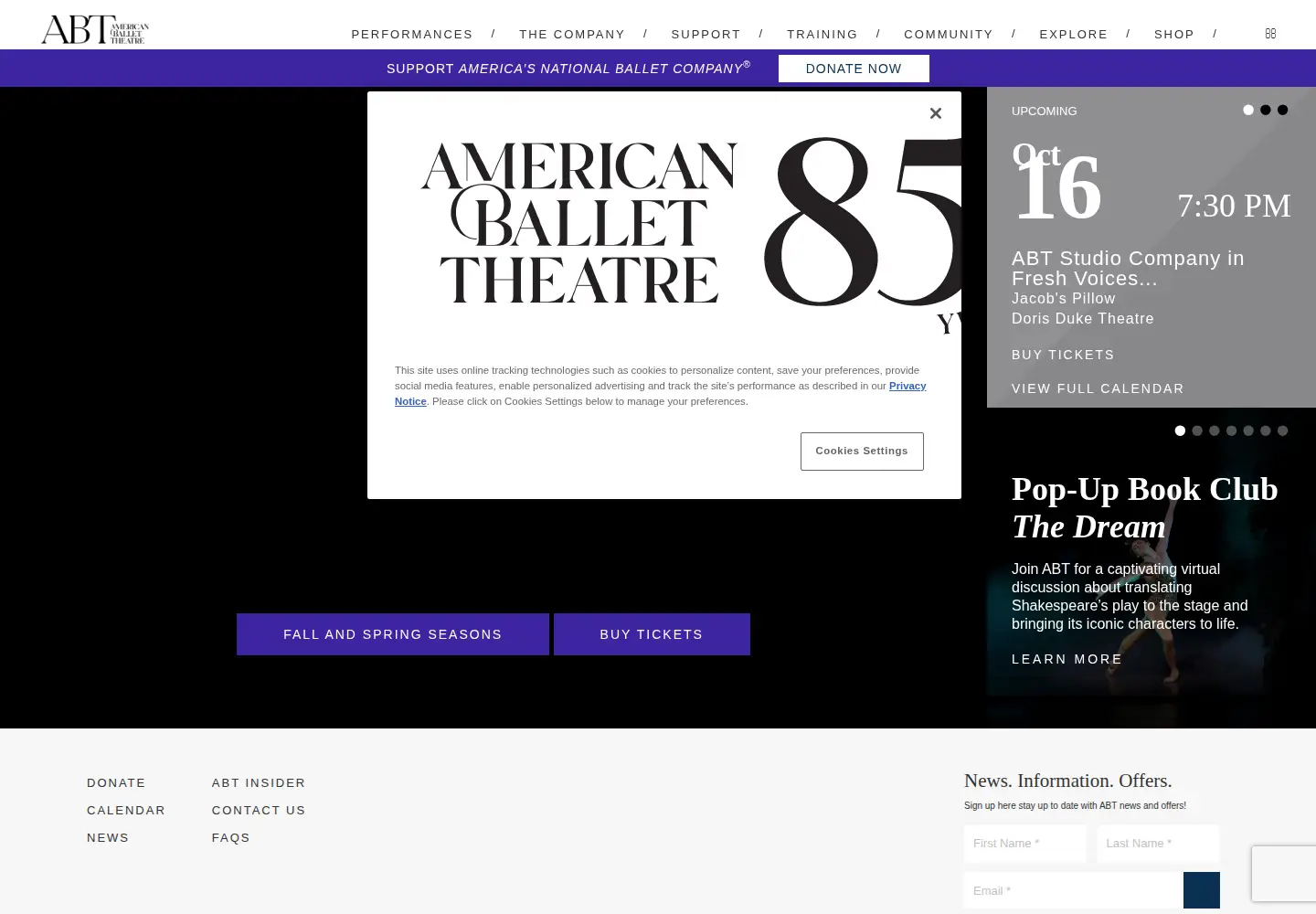Click Learn More under Pop-Up Book Club
The image size is (1316, 914).
(x=1067, y=659)
